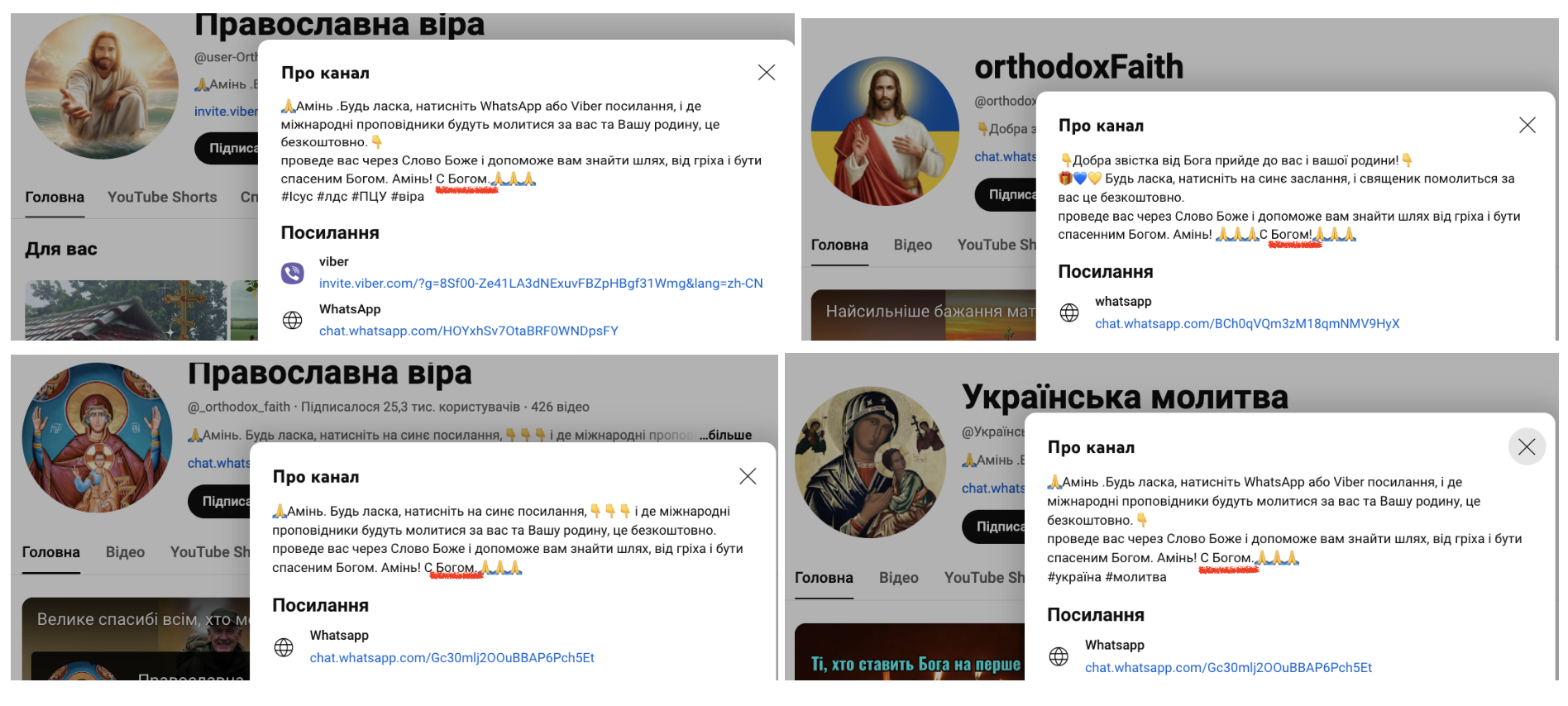Click the Jesus with Ukrainian flag channel avatar
Viewport: 1568px width, 706px height.
pos(885,131)
